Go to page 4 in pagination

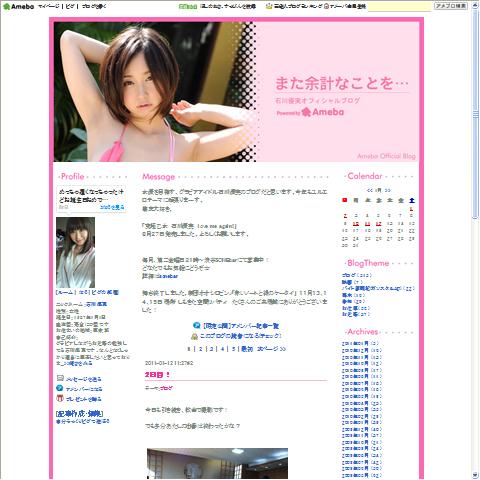tap(222, 349)
